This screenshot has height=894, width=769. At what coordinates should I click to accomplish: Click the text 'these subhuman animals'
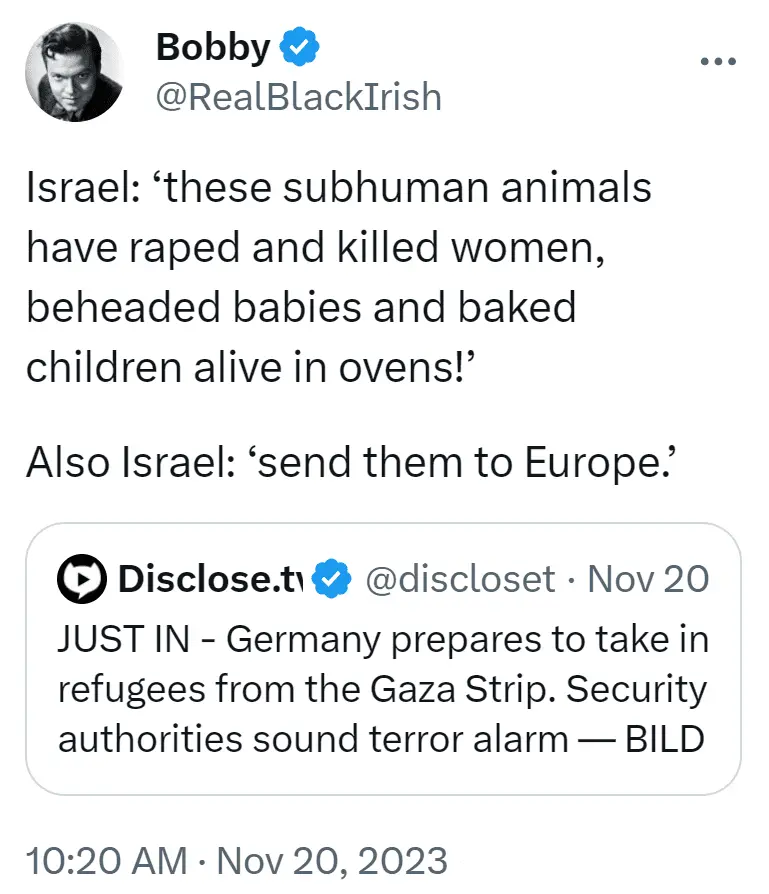408,187
